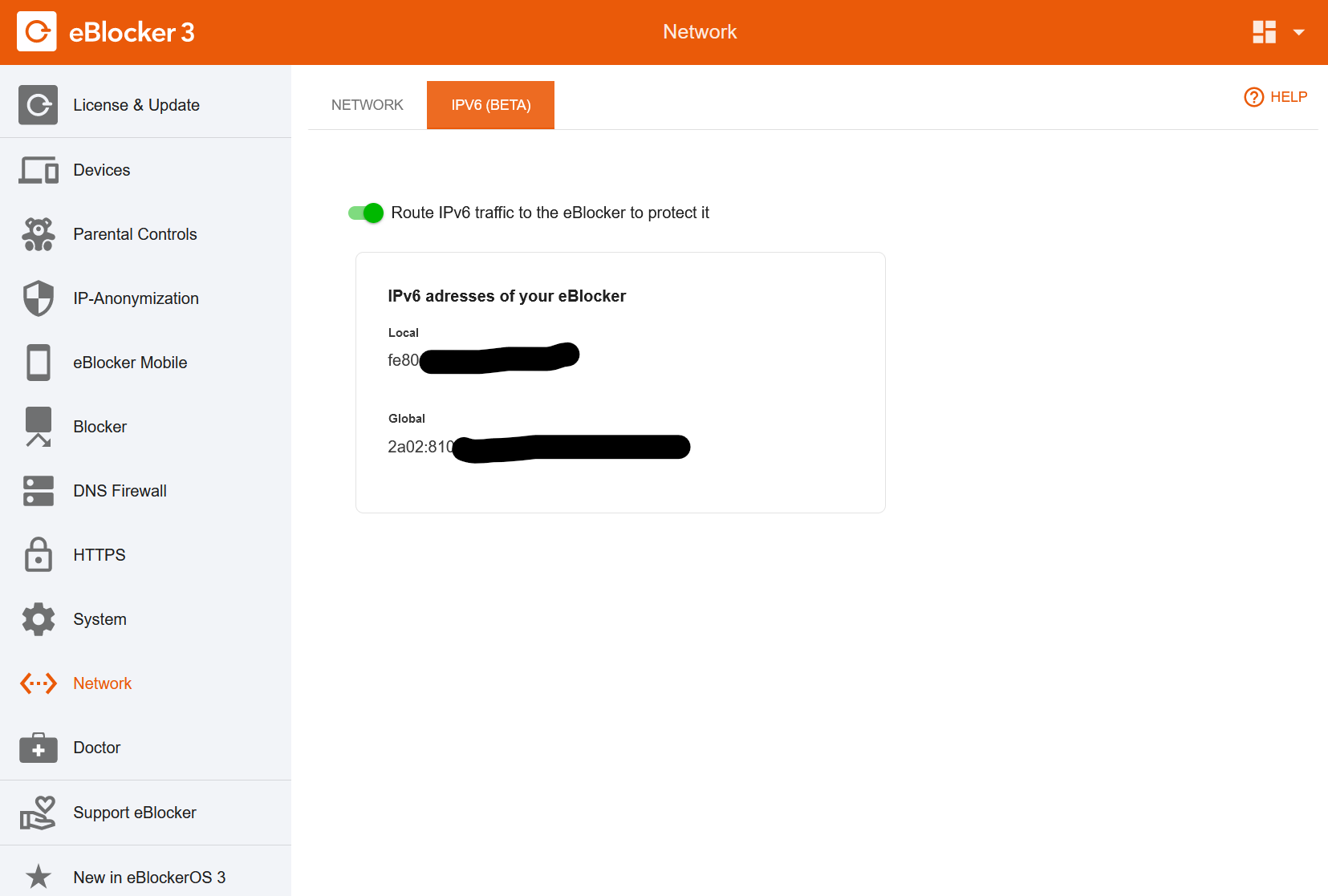This screenshot has height=896, width=1328.
Task: Open the dashboard grid menu icon
Action: click(1264, 32)
